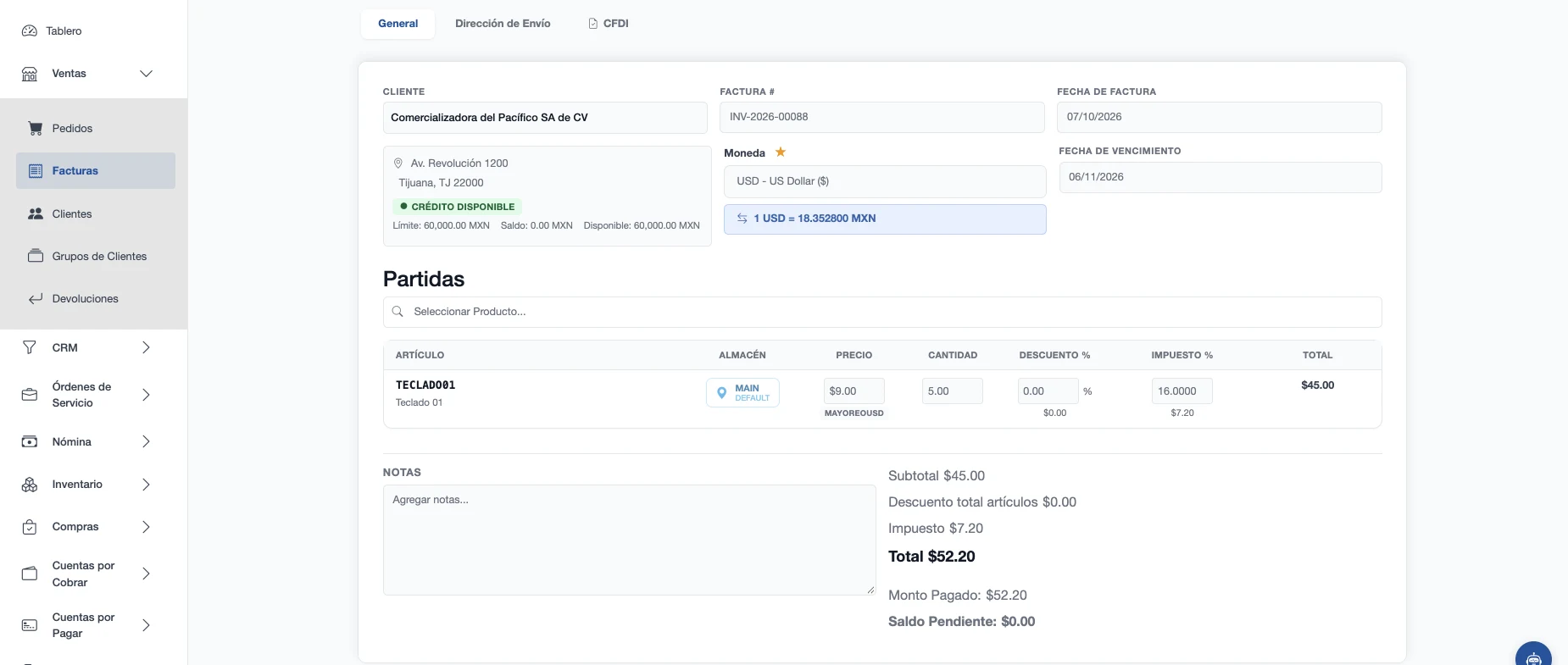Expand the Inventario submenu chevron
The height and width of the screenshot is (665, 1568).
coord(146,485)
